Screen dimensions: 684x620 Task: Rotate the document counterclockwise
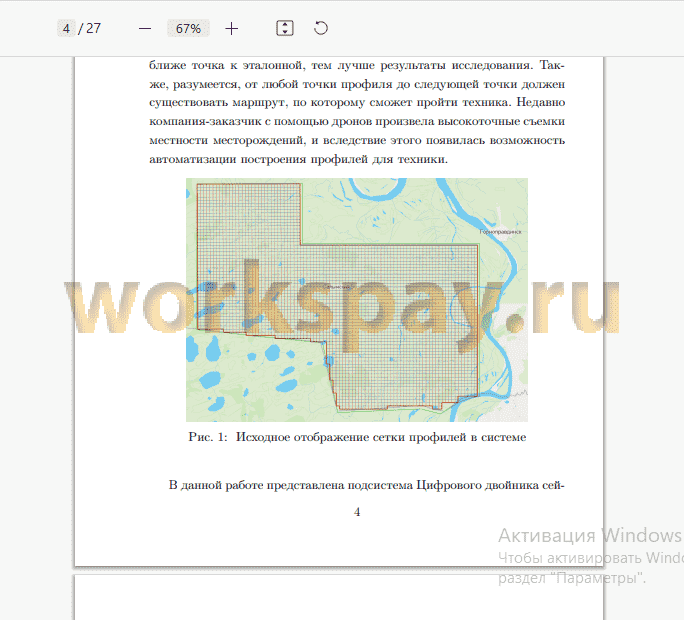[x=321, y=28]
